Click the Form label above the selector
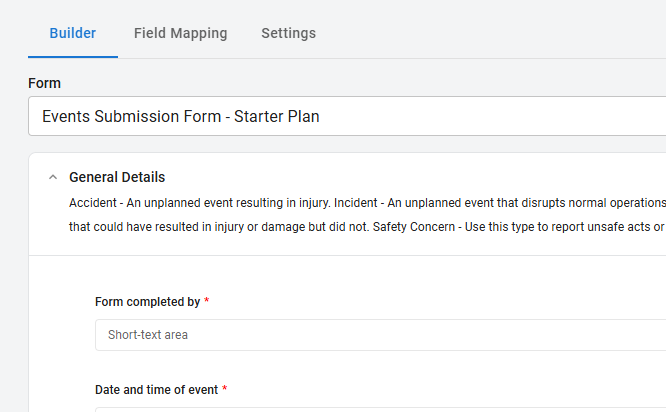 point(44,83)
